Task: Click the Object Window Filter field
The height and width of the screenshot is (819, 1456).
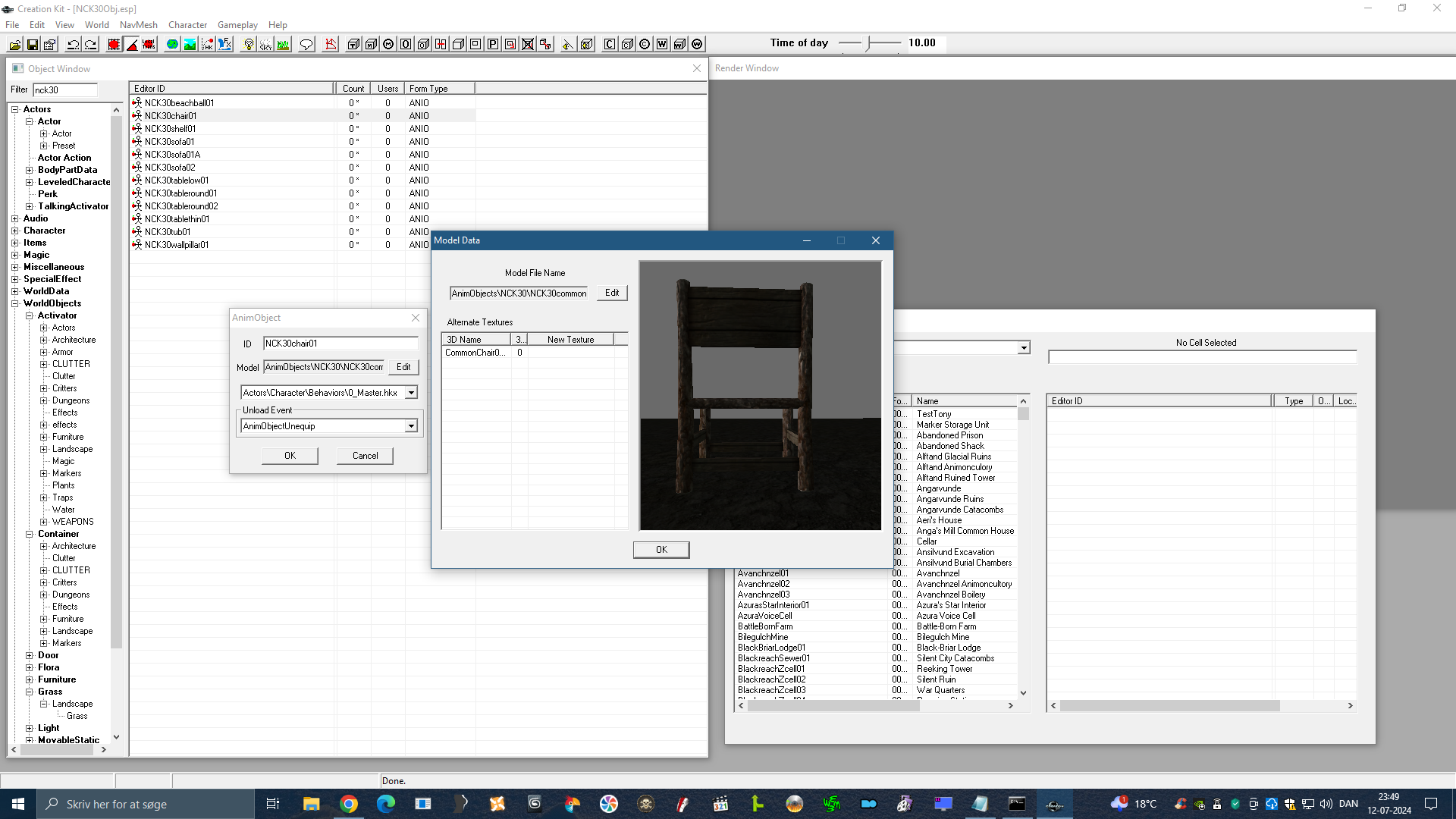Action: (65, 89)
